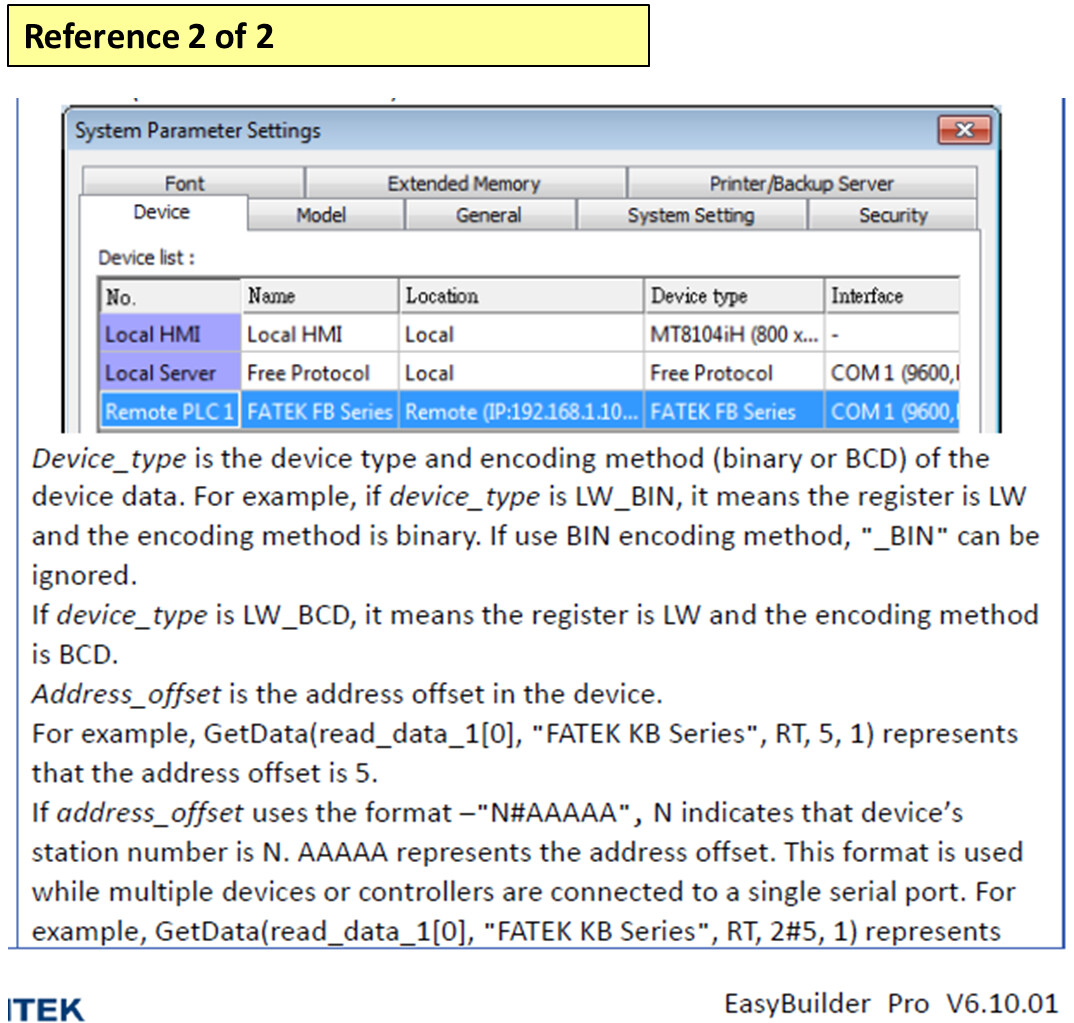Select the Printer/Backup Server tab
The width and height of the screenshot is (1074, 1023).
(801, 183)
